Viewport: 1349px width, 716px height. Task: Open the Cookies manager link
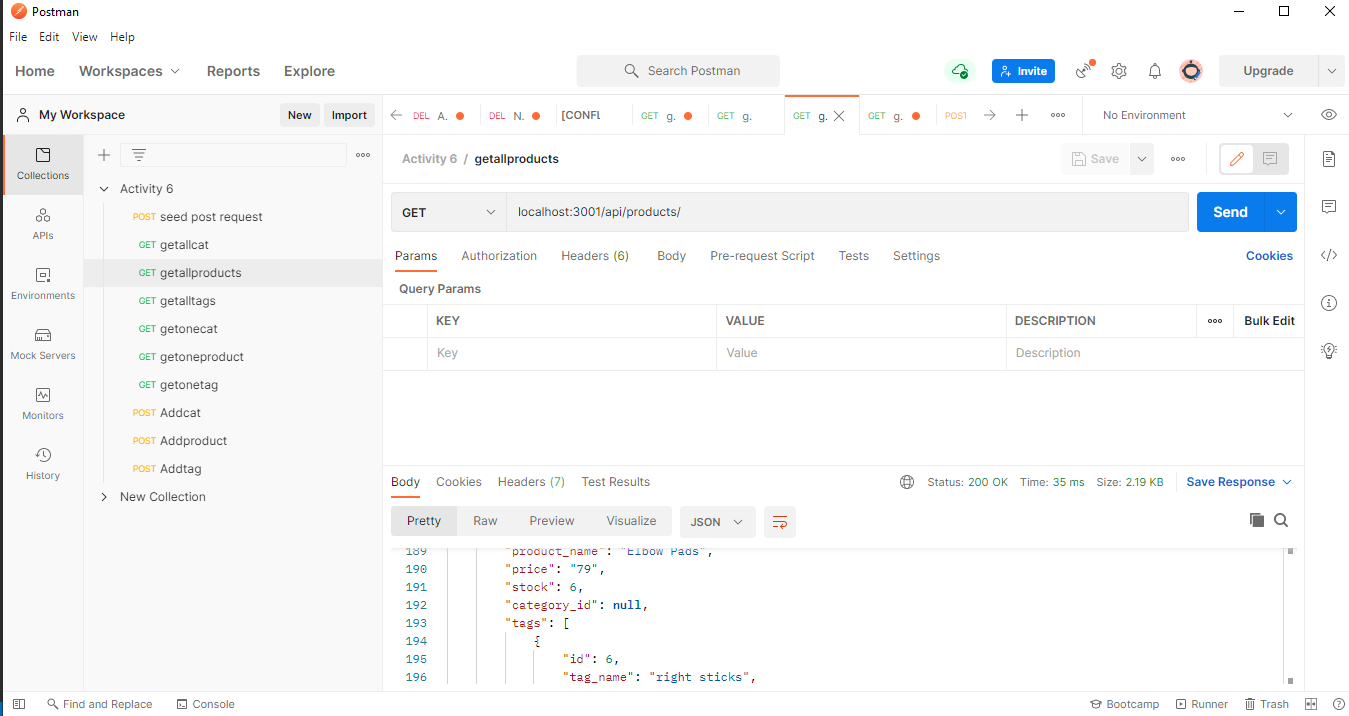point(1269,255)
